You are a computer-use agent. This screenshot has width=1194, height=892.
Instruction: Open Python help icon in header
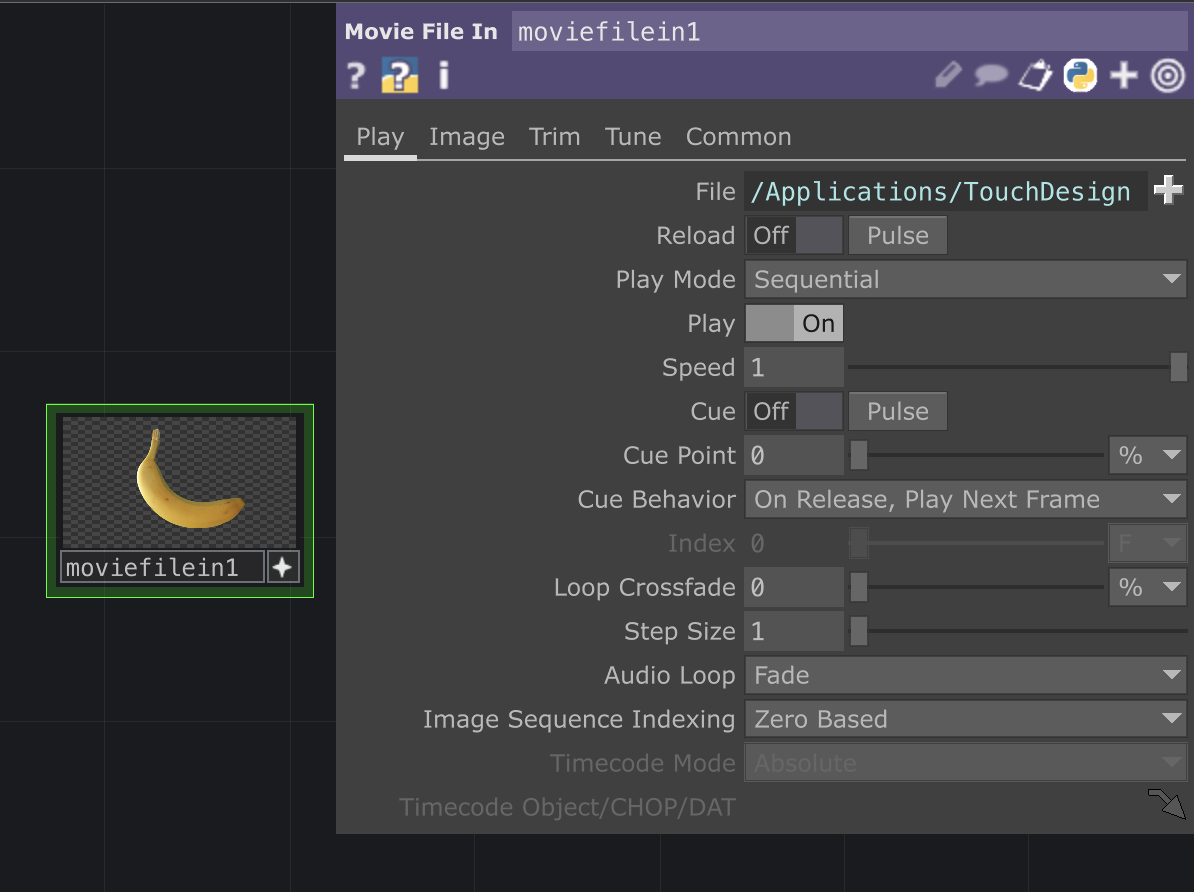[399, 76]
